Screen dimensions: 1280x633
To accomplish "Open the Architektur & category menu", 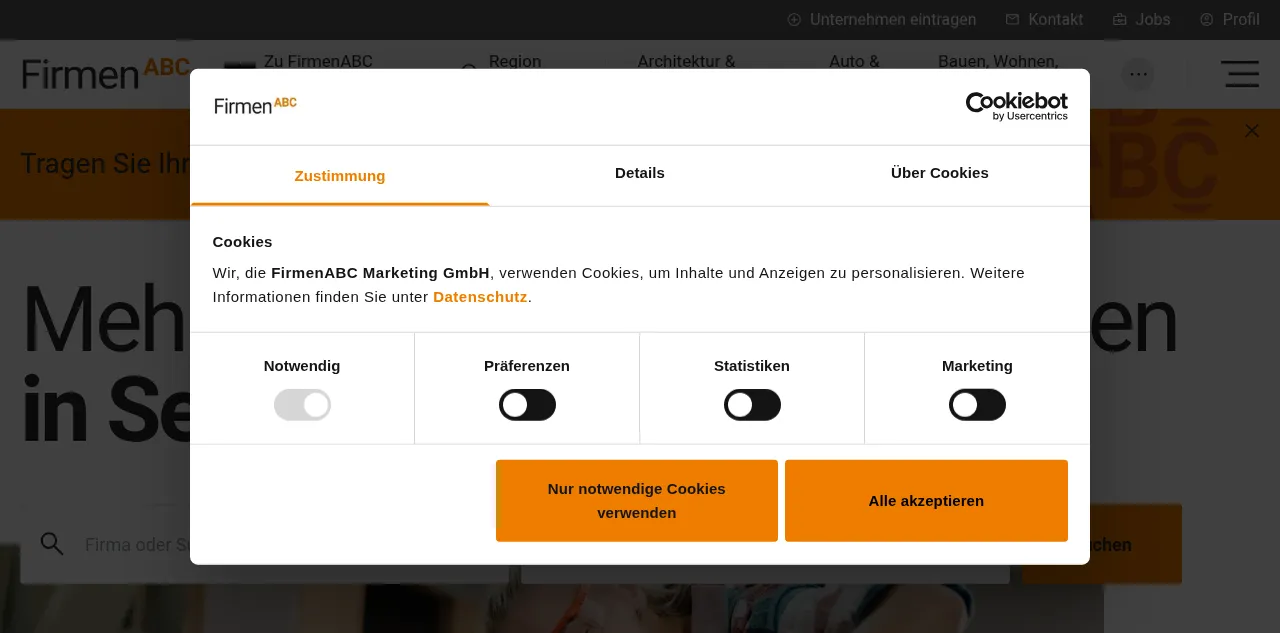I will (x=686, y=62).
